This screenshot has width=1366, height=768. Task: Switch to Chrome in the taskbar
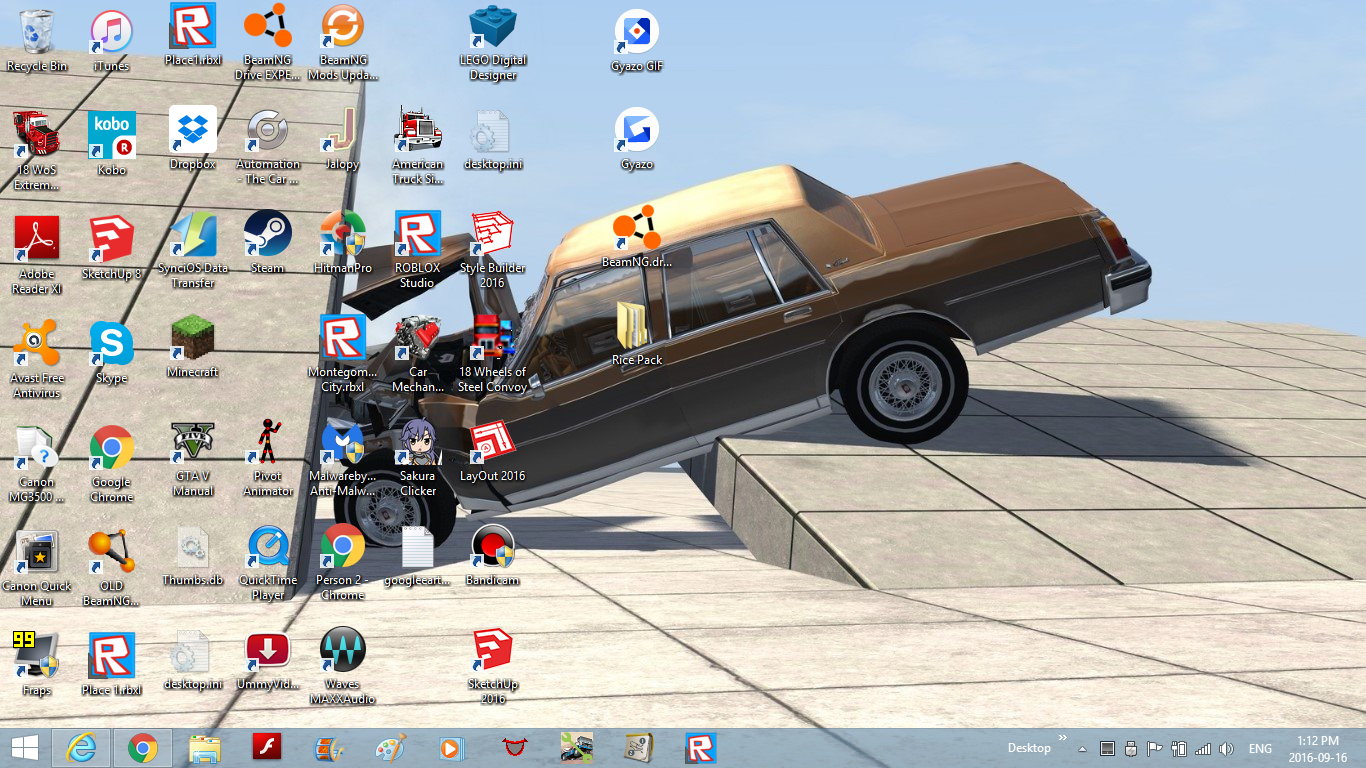143,748
